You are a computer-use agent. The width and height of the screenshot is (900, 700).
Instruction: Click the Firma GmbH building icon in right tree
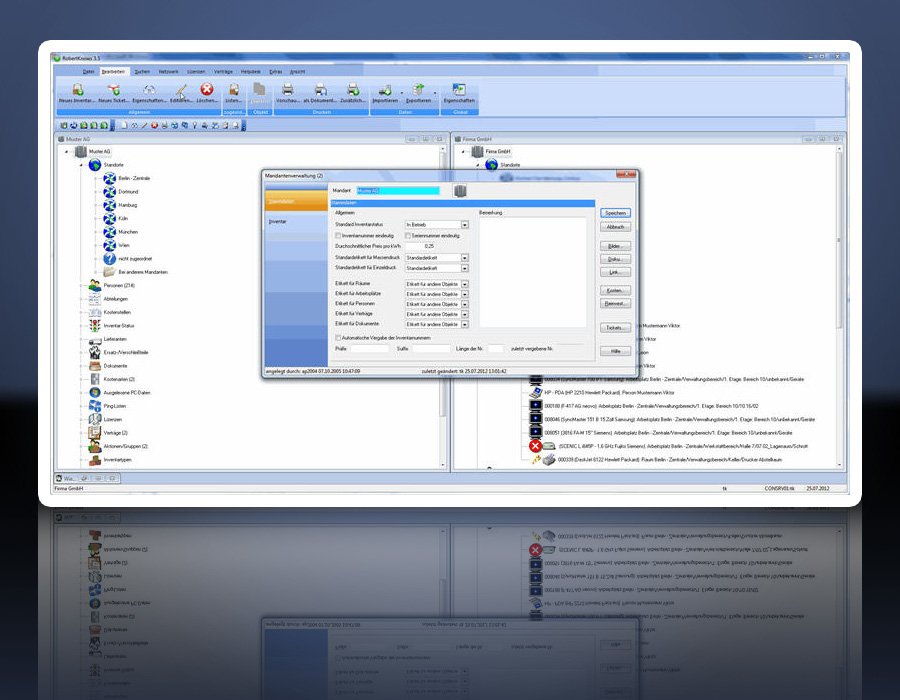[x=478, y=151]
